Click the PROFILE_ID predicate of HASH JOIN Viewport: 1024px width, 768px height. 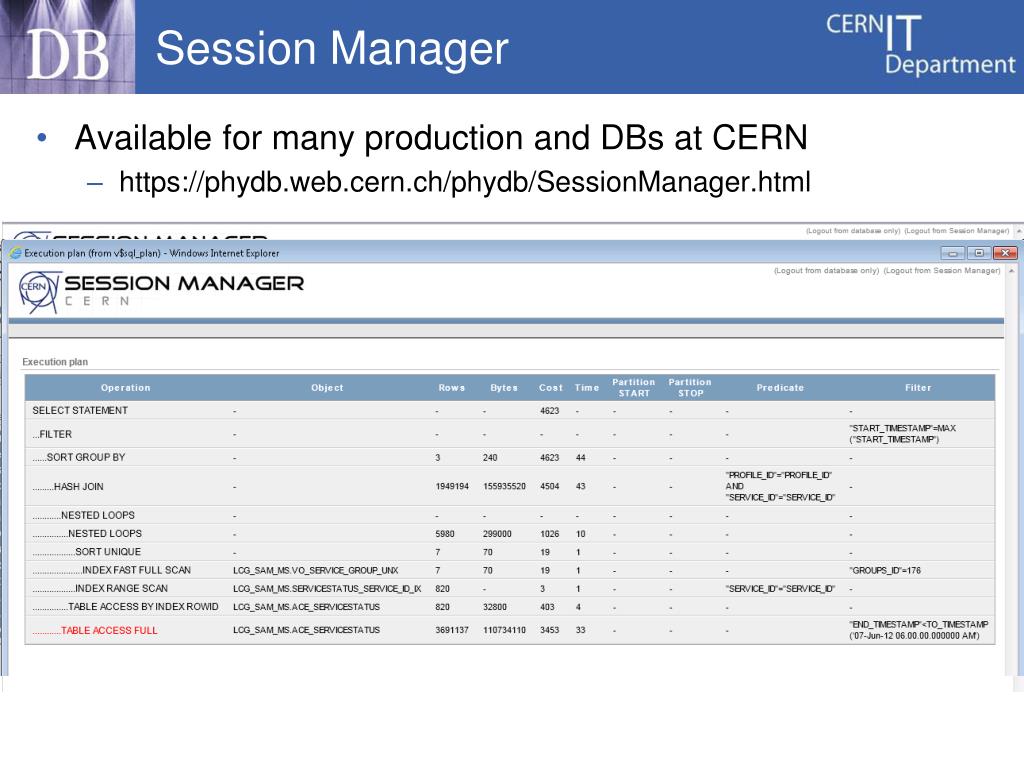click(780, 487)
